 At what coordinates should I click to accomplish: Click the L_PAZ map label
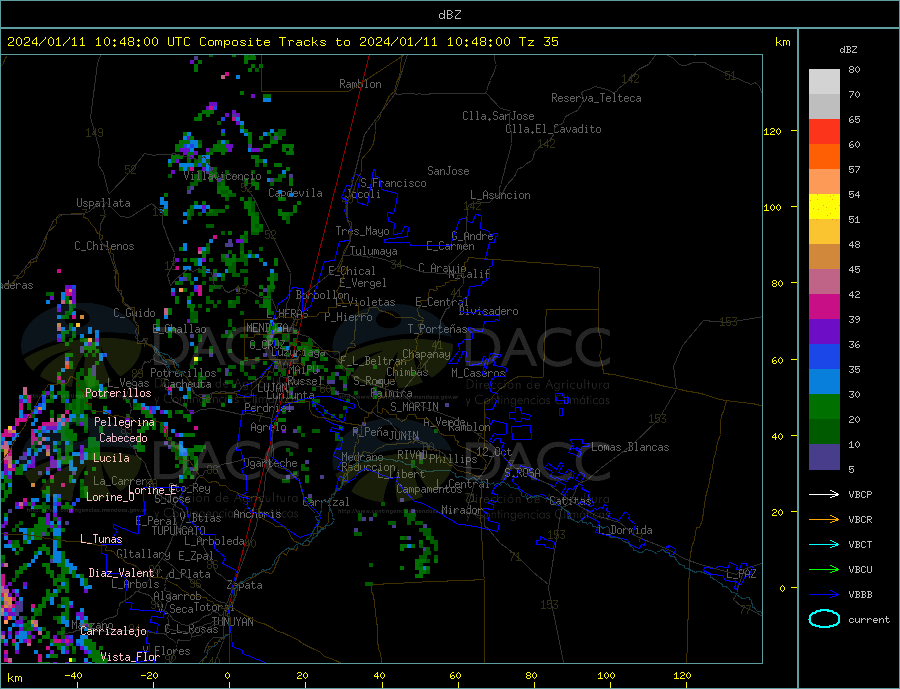742,574
